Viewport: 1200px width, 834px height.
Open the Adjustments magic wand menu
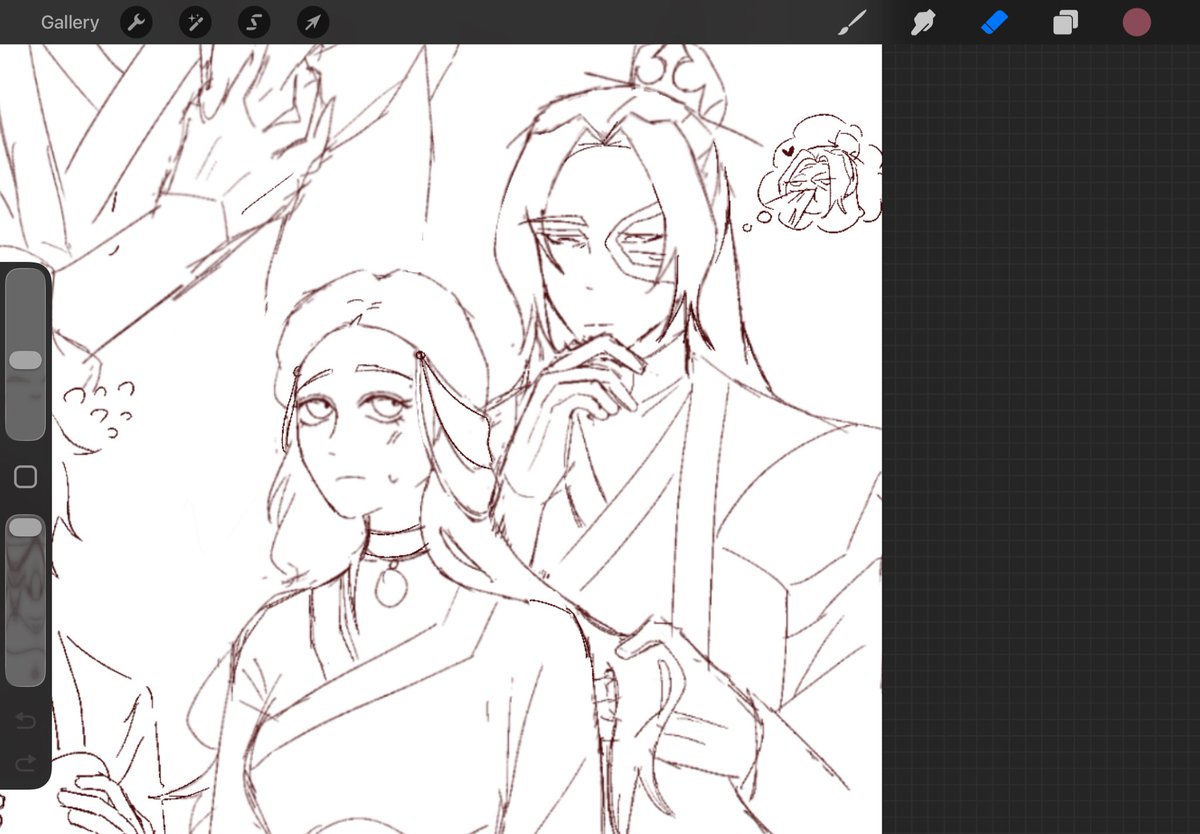pyautogui.click(x=195, y=22)
